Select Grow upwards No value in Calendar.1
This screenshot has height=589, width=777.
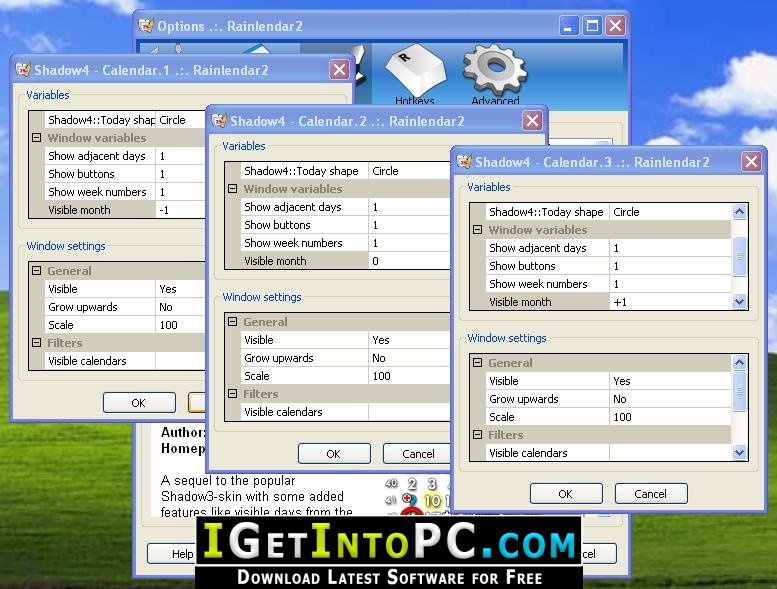tap(180, 306)
